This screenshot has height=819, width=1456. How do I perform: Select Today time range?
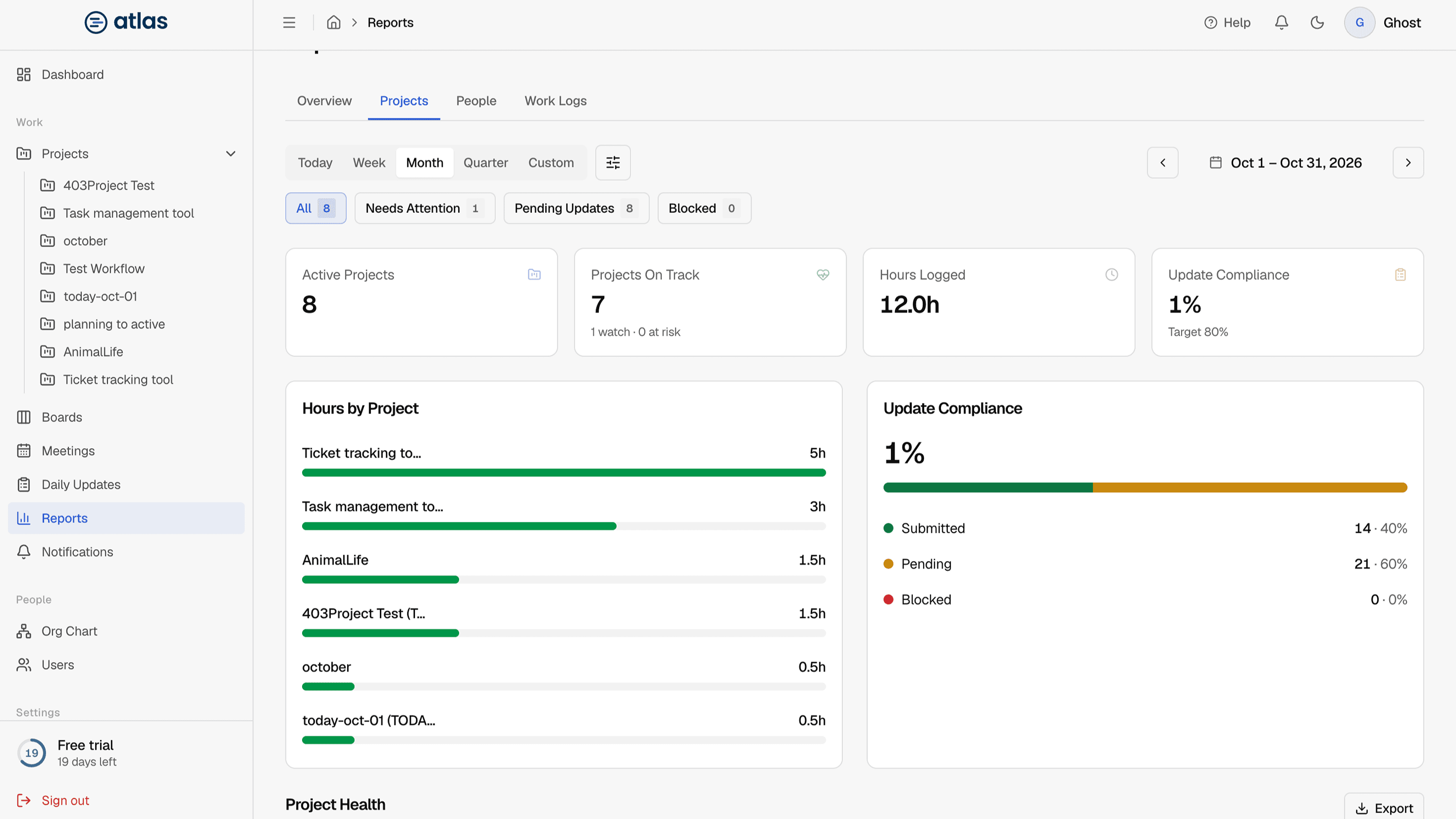click(x=315, y=163)
